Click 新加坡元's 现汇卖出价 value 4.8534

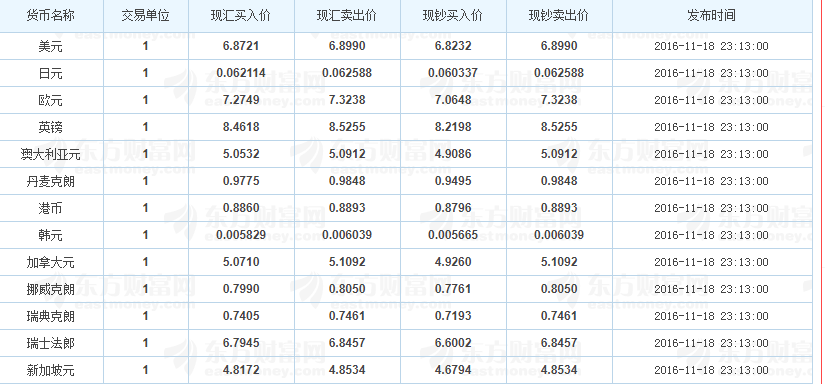tap(347, 370)
